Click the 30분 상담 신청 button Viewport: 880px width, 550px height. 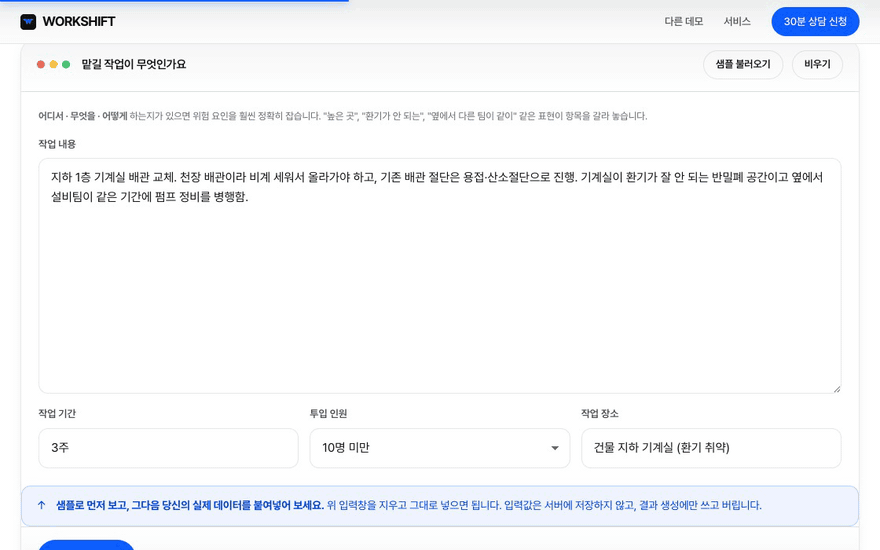[815, 21]
